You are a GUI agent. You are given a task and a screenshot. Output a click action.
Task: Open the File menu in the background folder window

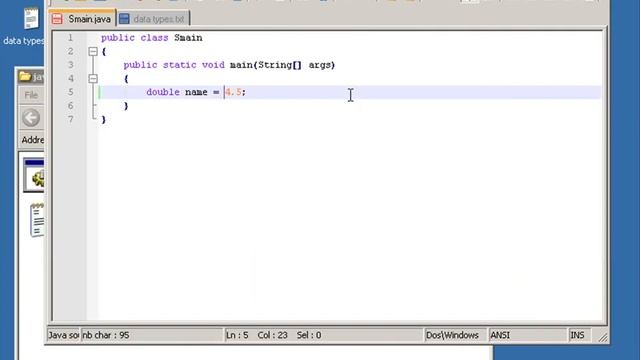pos(31,95)
